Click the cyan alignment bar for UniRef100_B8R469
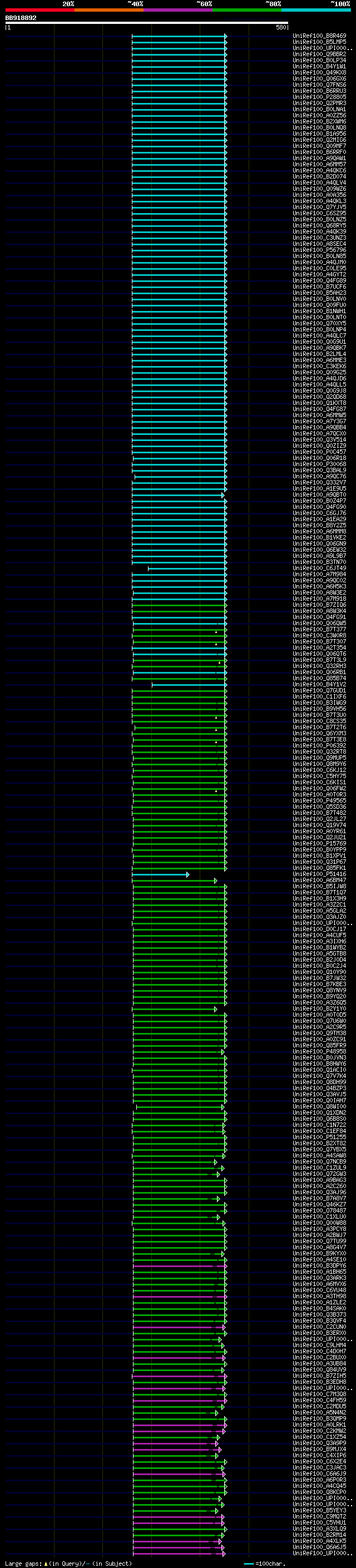 click(x=179, y=36)
